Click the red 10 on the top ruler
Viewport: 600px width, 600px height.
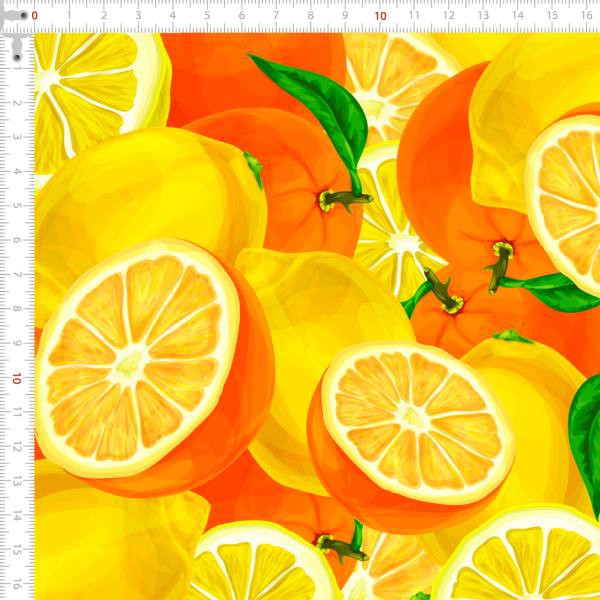[380, 16]
